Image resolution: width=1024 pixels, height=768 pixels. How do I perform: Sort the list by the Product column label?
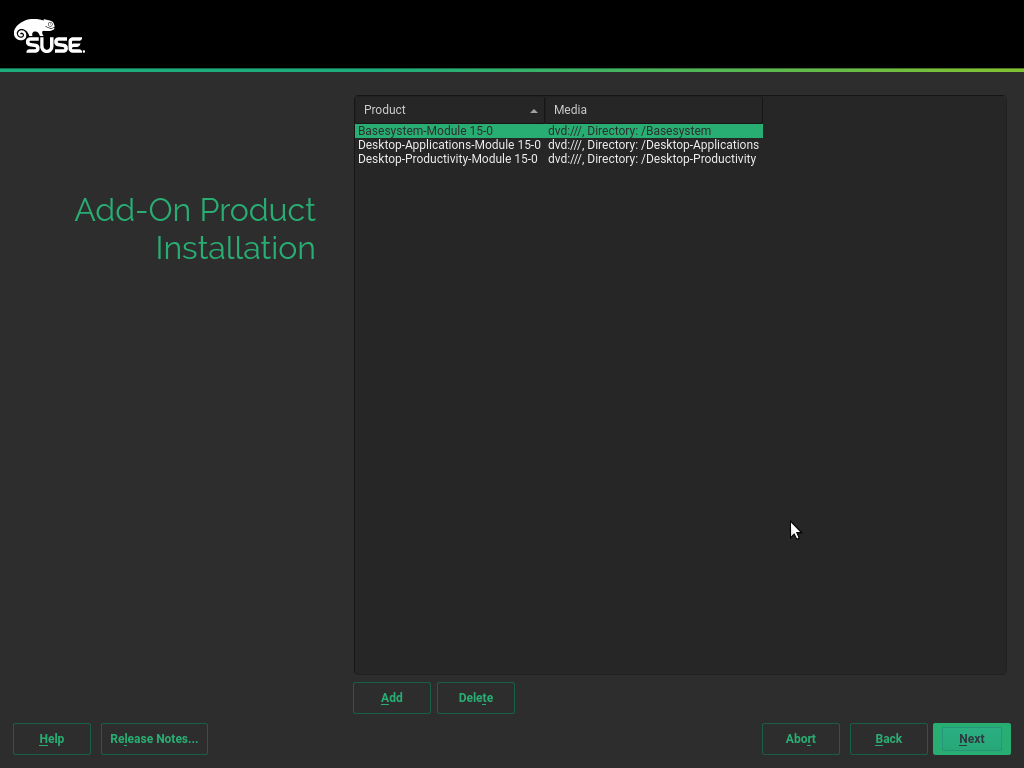tap(385, 110)
